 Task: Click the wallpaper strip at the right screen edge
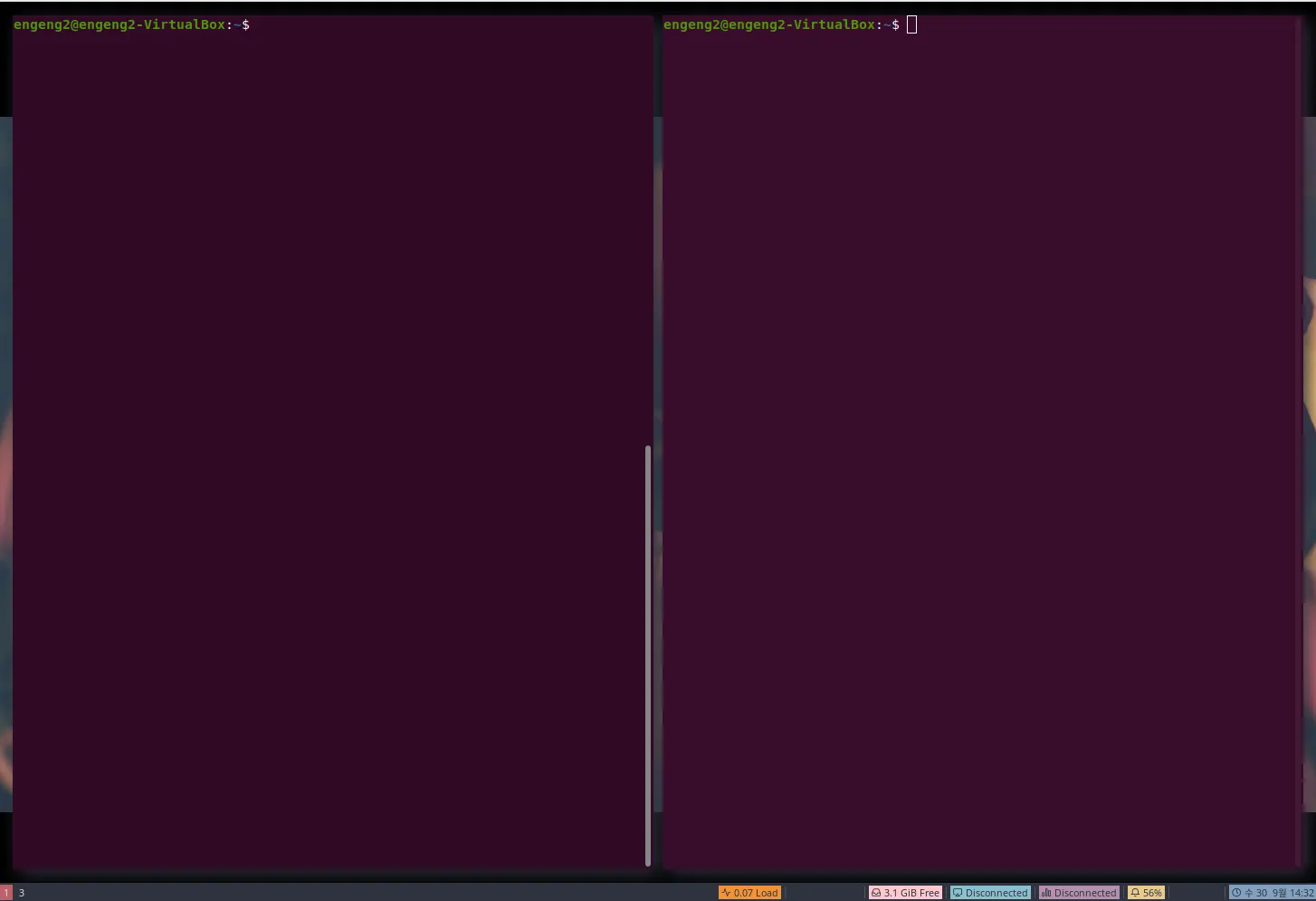pos(1309,453)
